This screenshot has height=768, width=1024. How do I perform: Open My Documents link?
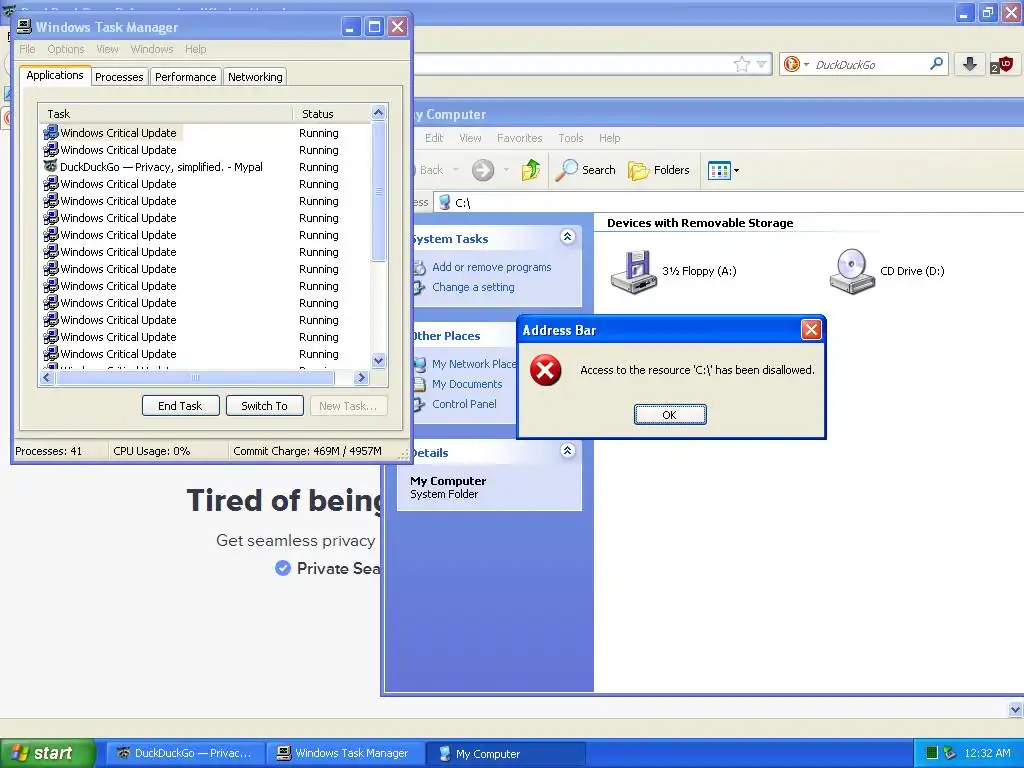tap(467, 384)
